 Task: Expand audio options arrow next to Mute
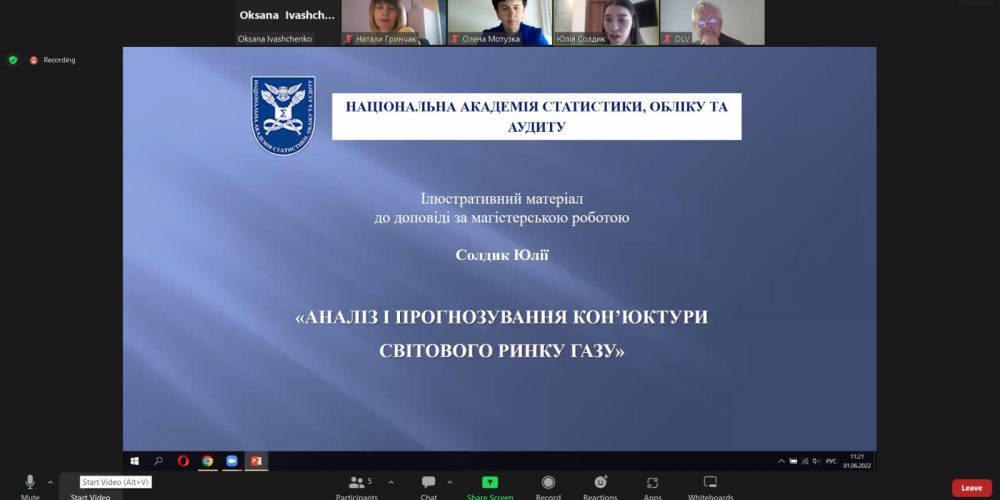click(50, 482)
